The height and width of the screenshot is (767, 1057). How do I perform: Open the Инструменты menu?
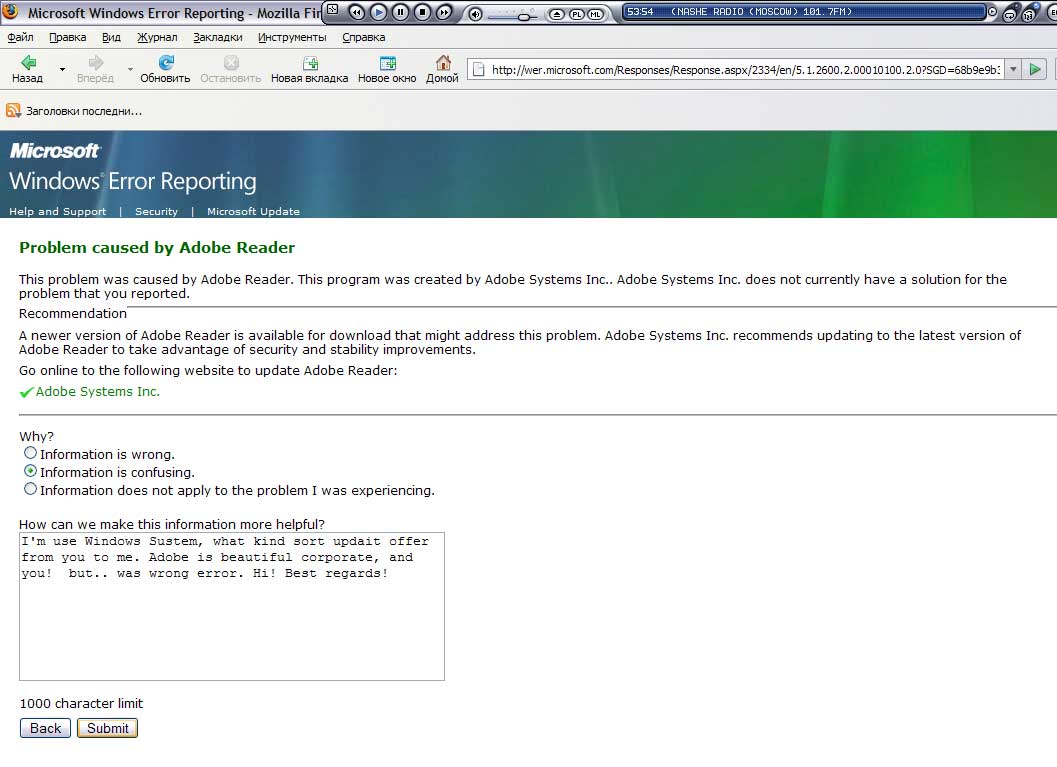pos(292,37)
